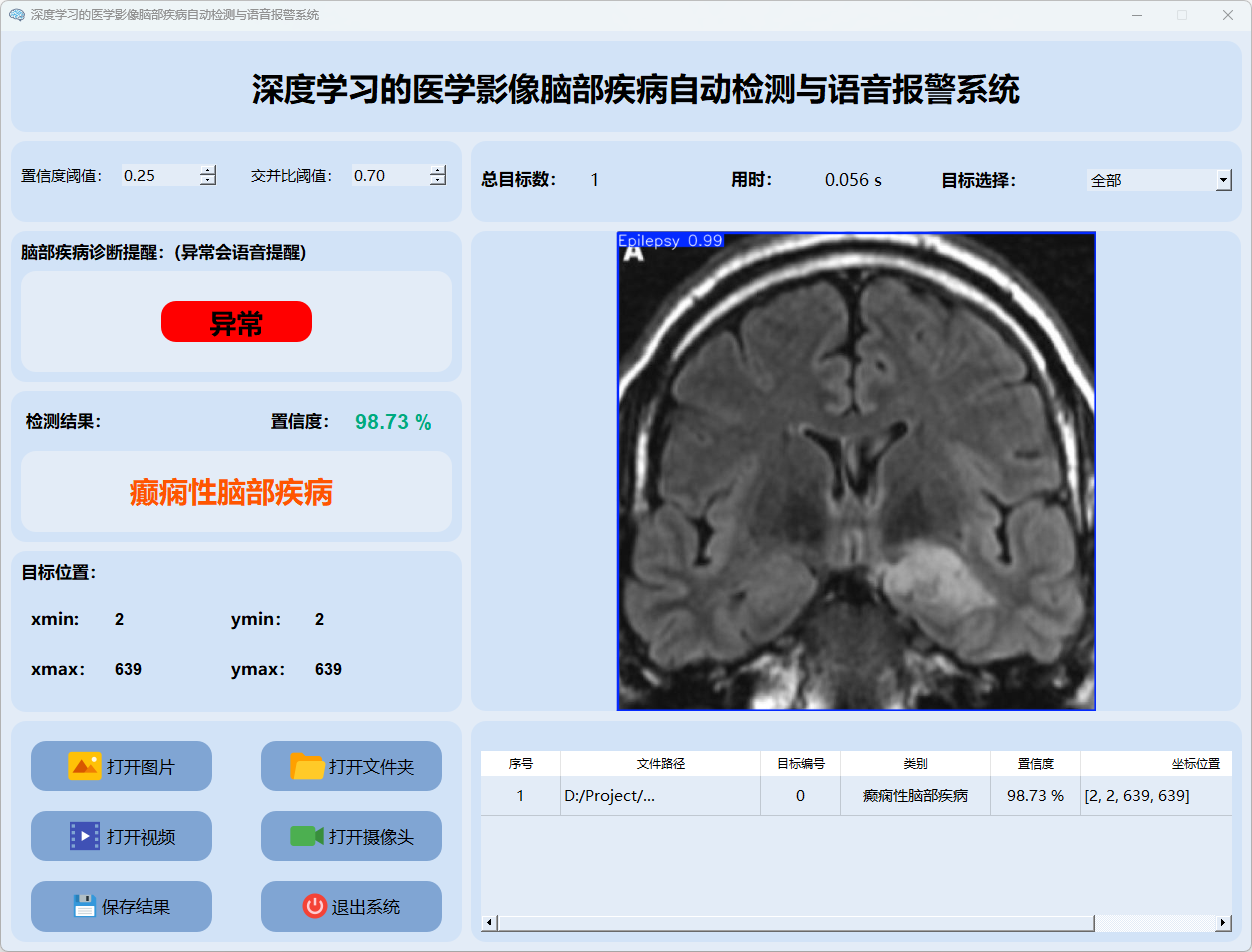Click the film icon on 打开视频

pos(85,836)
